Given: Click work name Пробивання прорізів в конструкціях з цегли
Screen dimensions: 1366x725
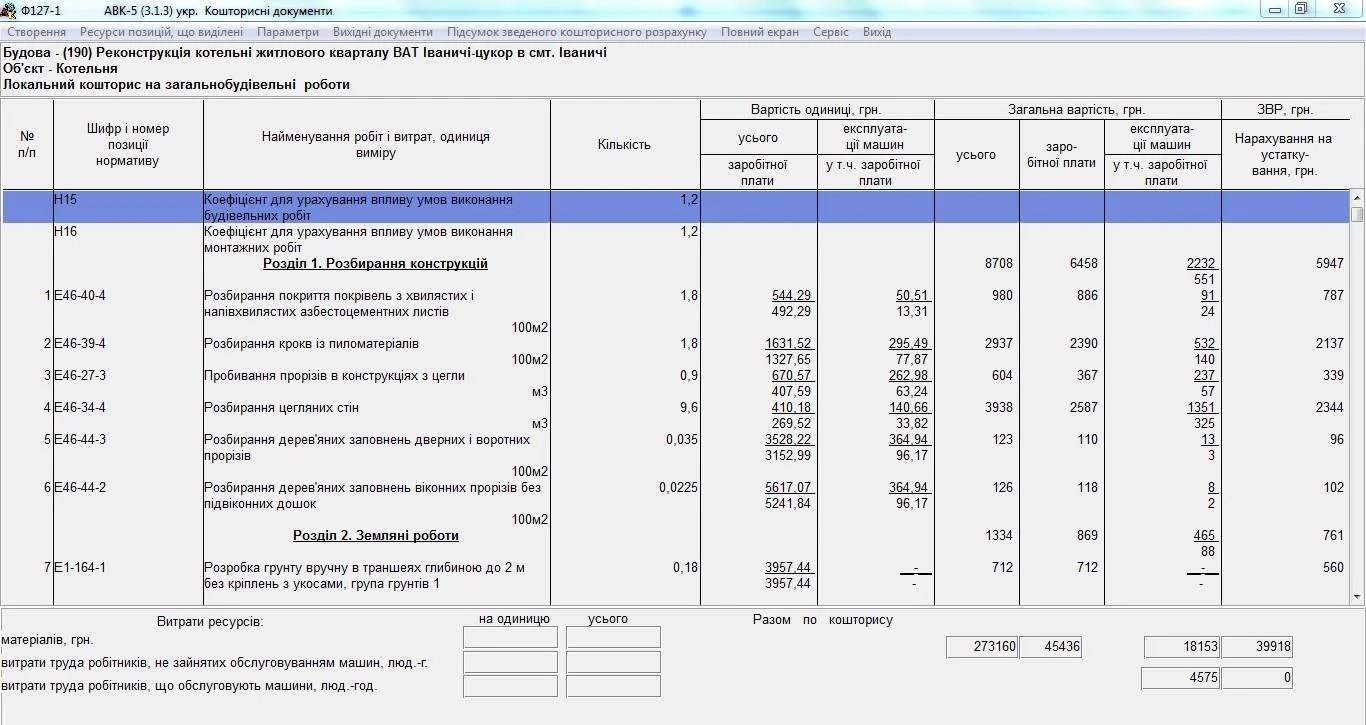Looking at the screenshot, I should point(334,376).
